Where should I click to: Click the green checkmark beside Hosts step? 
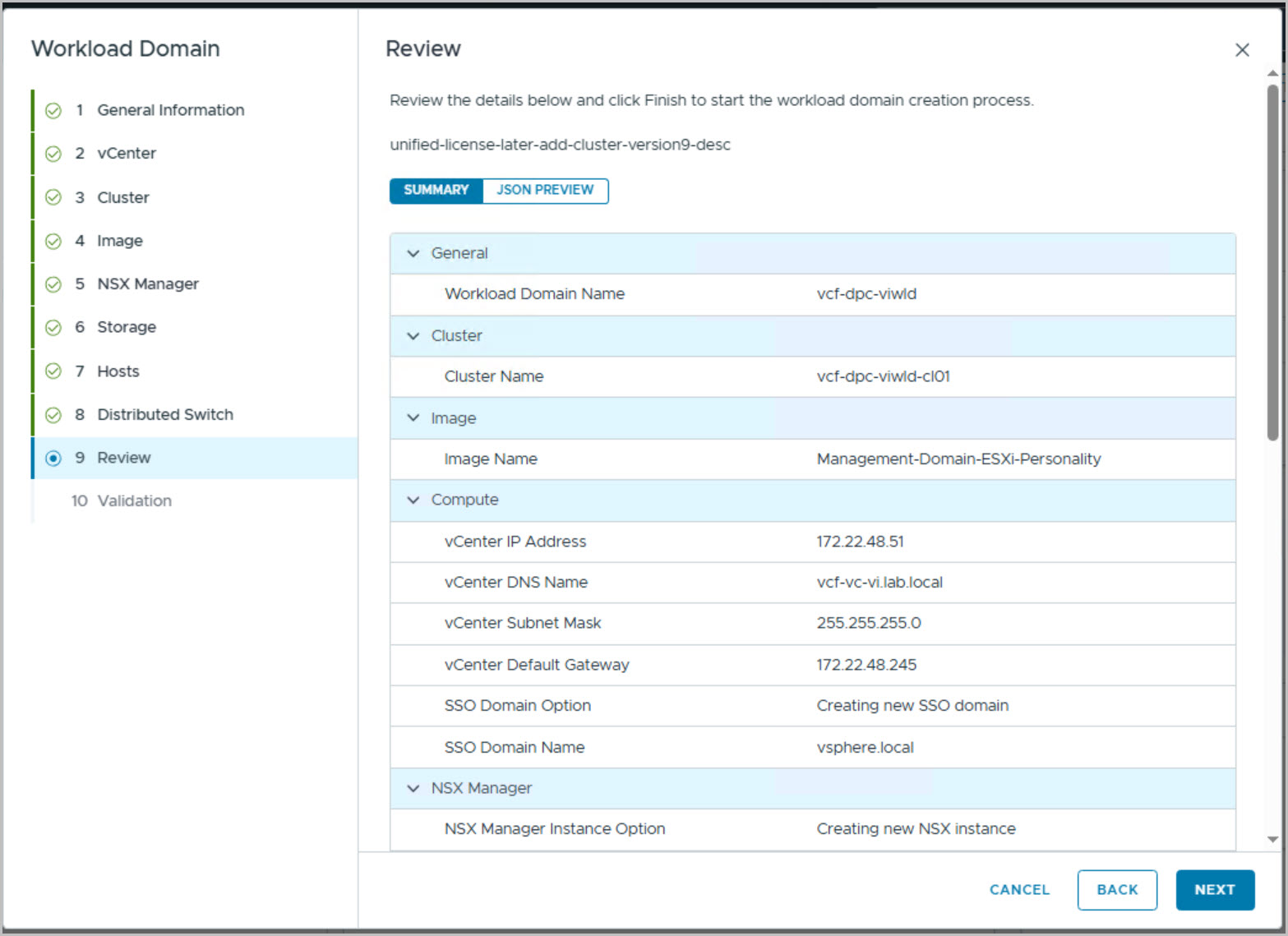tap(53, 371)
